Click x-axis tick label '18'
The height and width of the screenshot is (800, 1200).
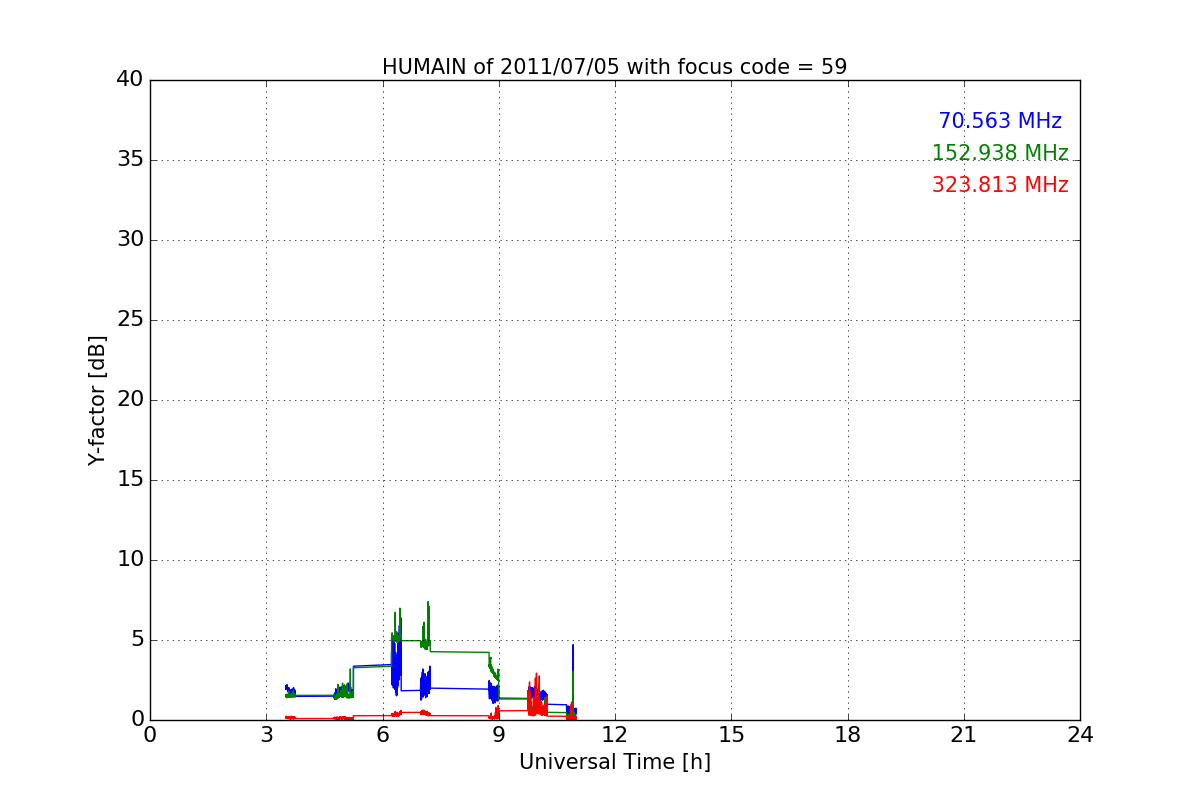tap(848, 735)
